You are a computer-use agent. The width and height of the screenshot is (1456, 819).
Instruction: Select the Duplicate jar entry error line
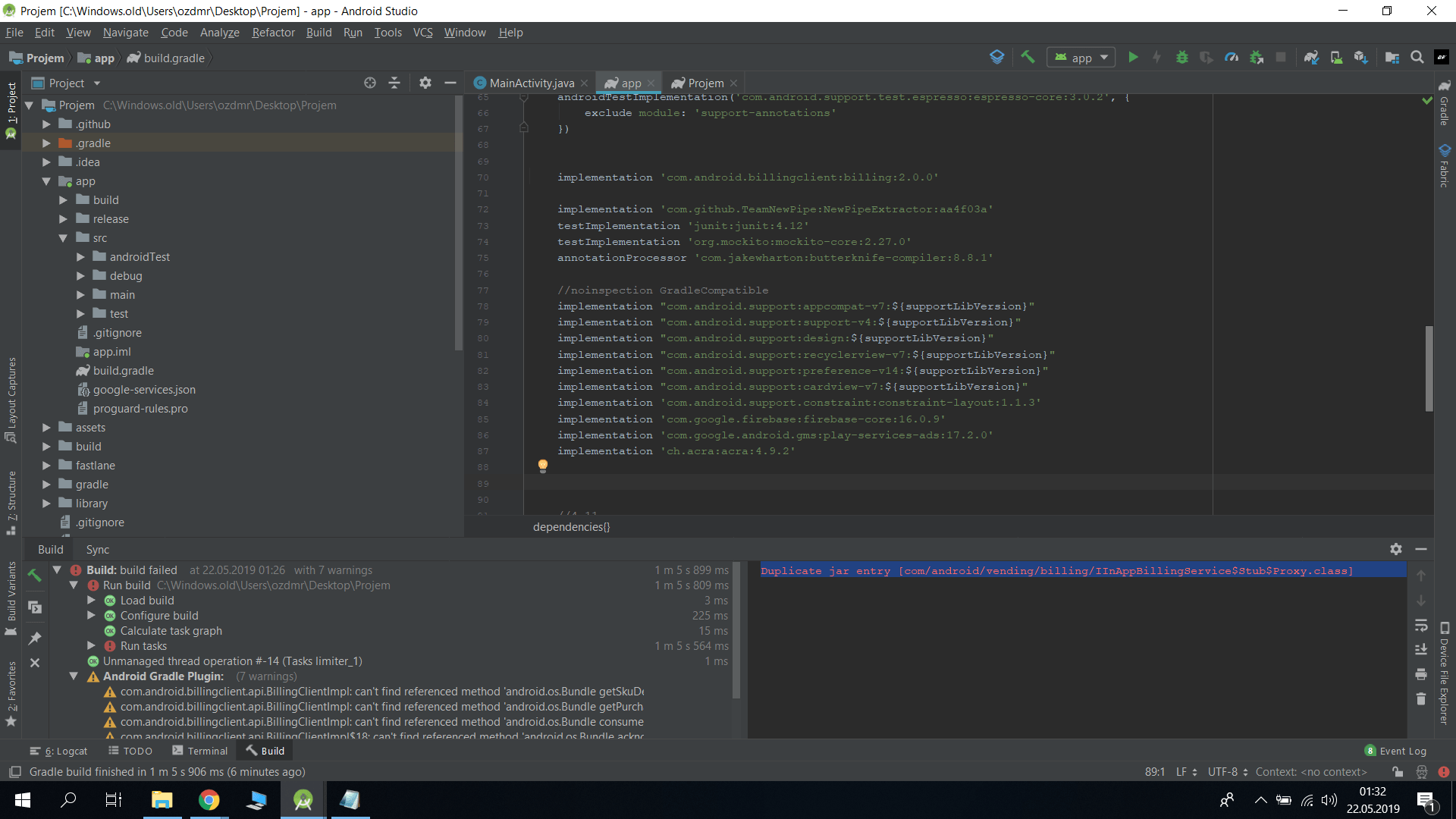click(x=1056, y=570)
